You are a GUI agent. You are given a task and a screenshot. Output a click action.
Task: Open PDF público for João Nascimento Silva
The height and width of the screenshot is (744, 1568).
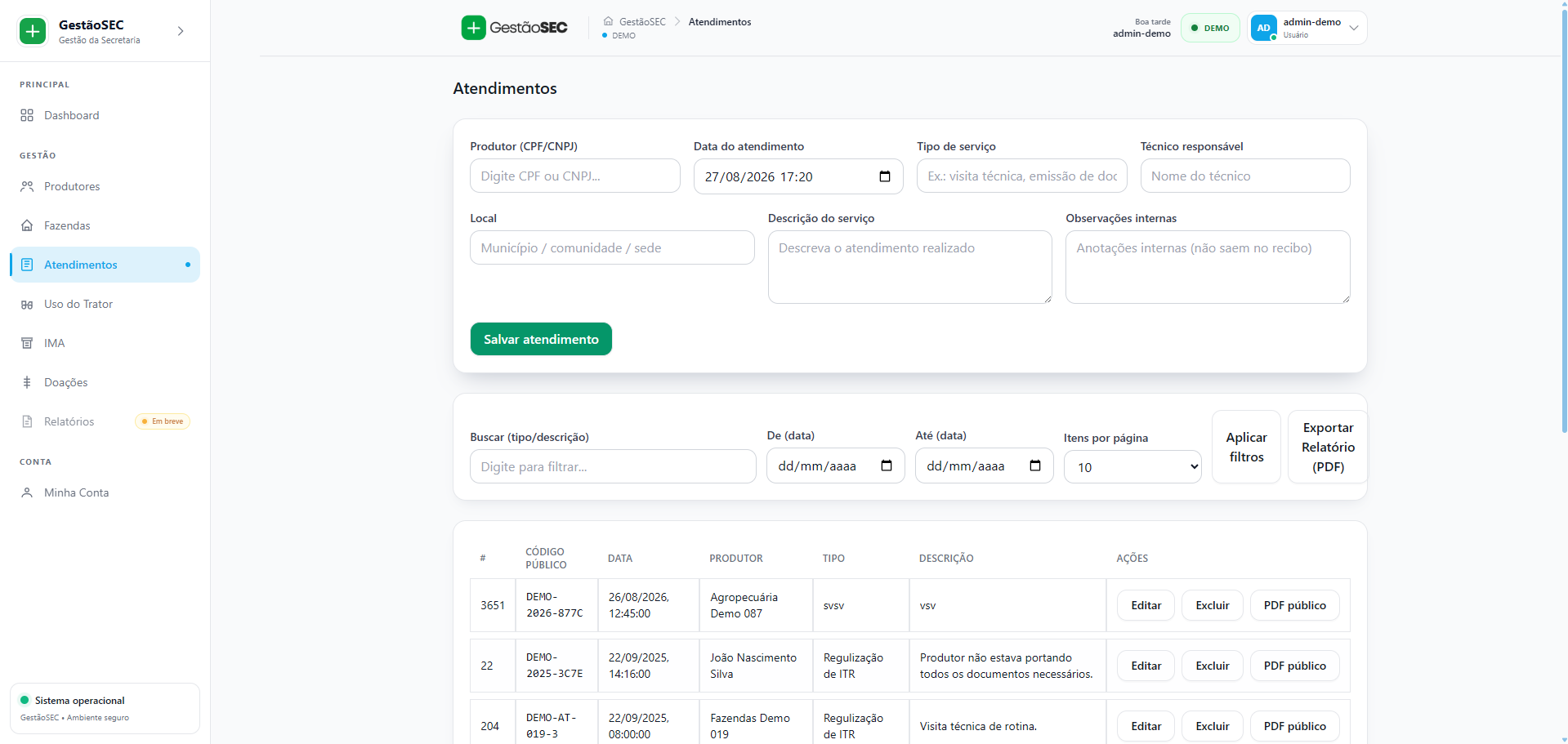(x=1295, y=666)
